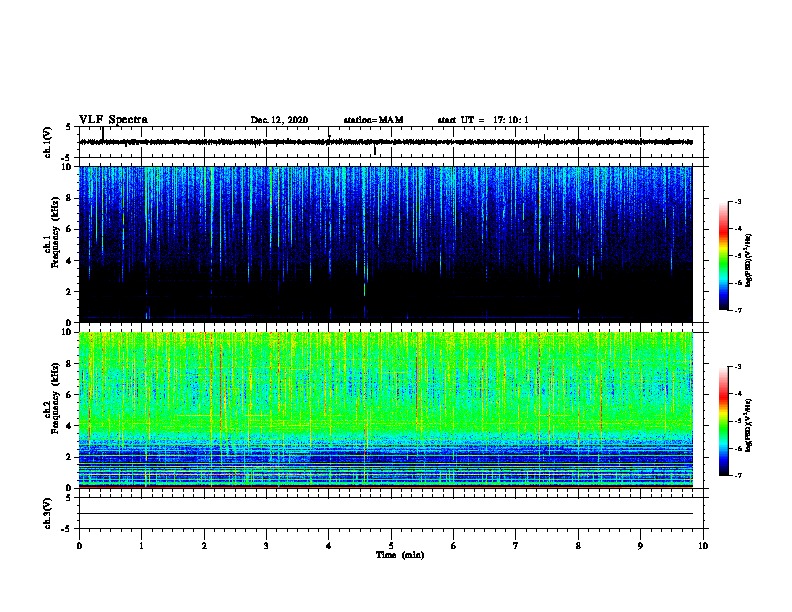The width and height of the screenshot is (792, 612).
Task: Click the ch.1 spectrogram panel
Action: 386,244
